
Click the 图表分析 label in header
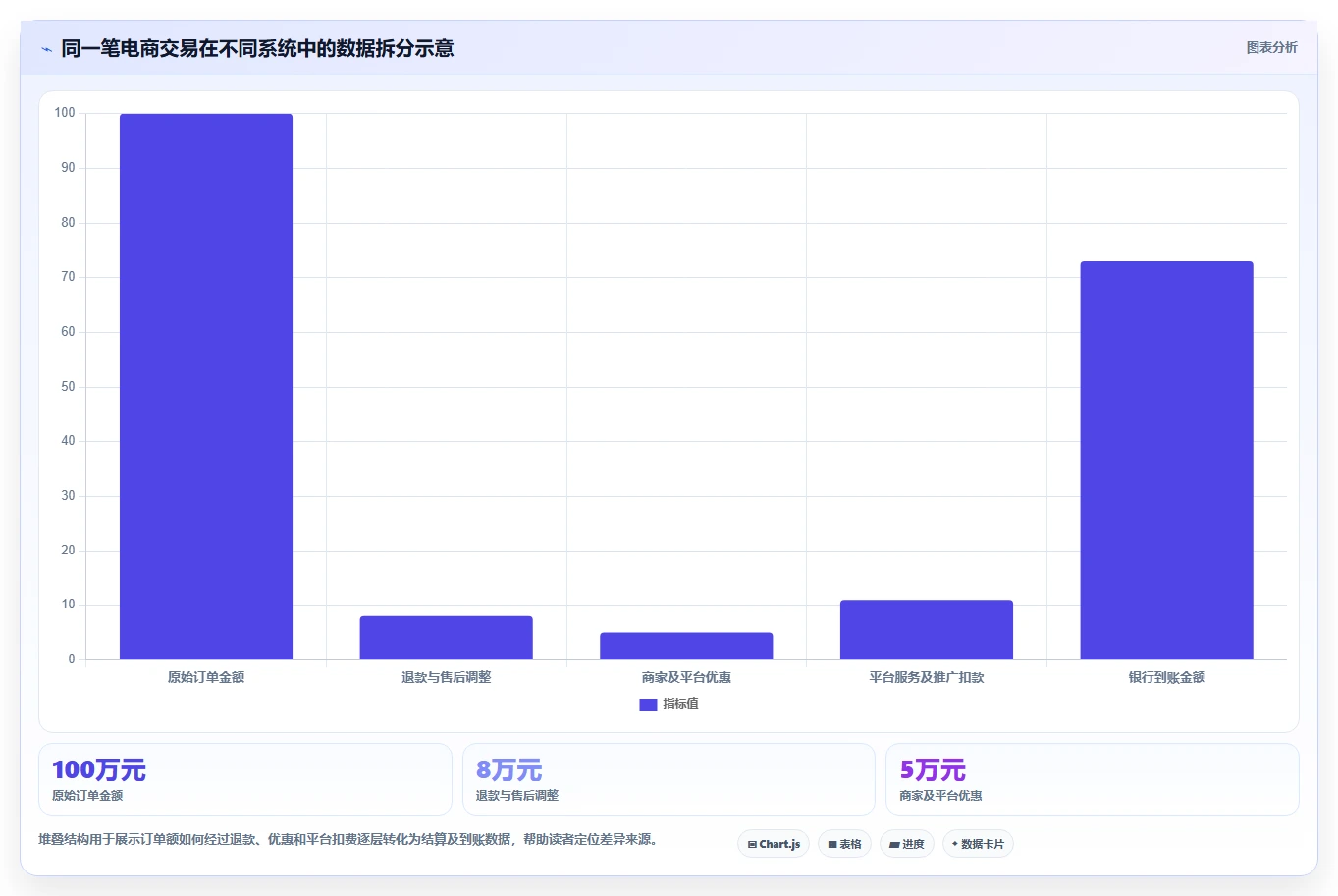(x=1271, y=47)
